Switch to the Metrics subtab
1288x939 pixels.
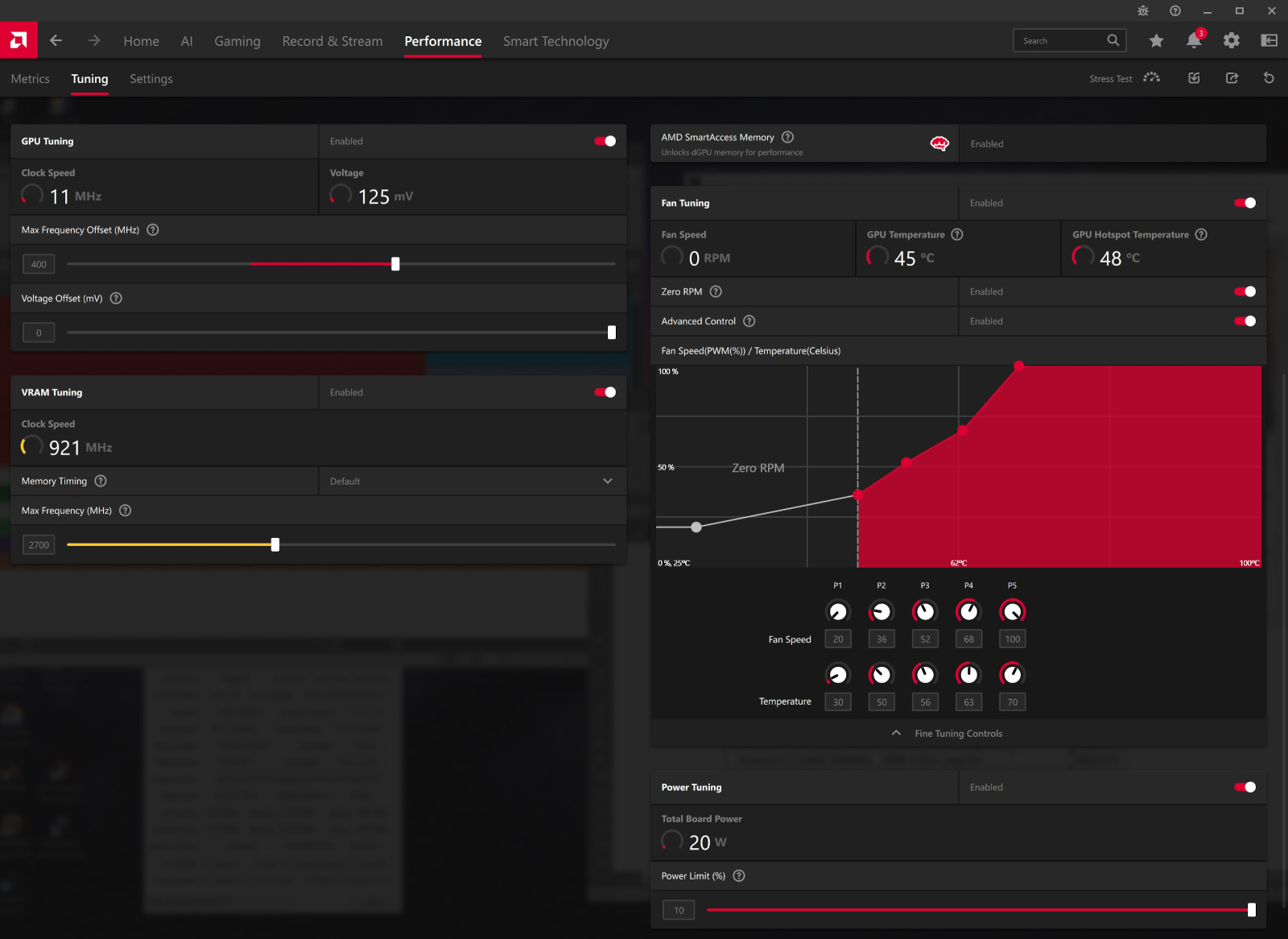click(x=30, y=78)
